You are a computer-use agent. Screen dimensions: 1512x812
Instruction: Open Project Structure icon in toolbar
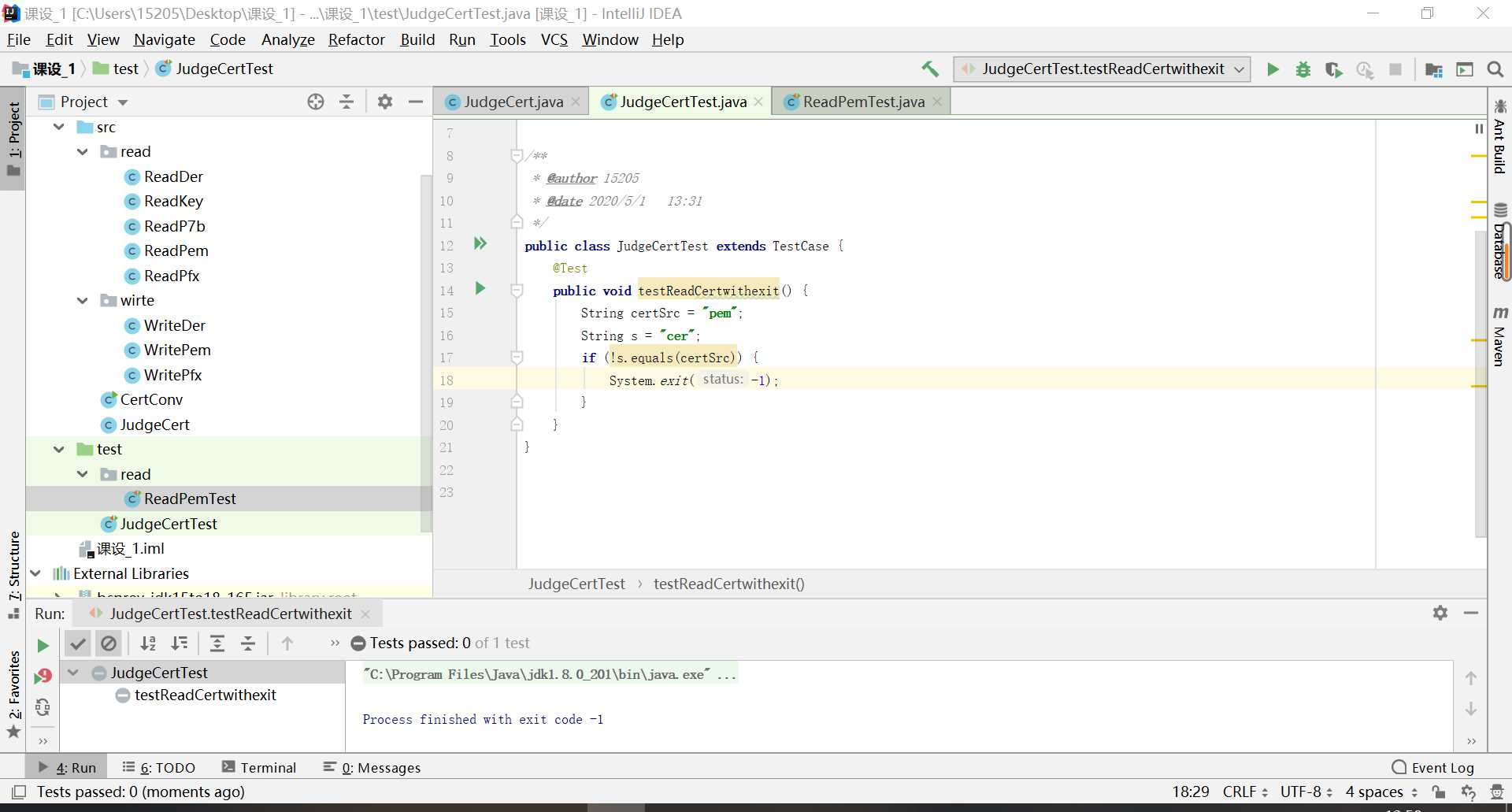point(1434,69)
